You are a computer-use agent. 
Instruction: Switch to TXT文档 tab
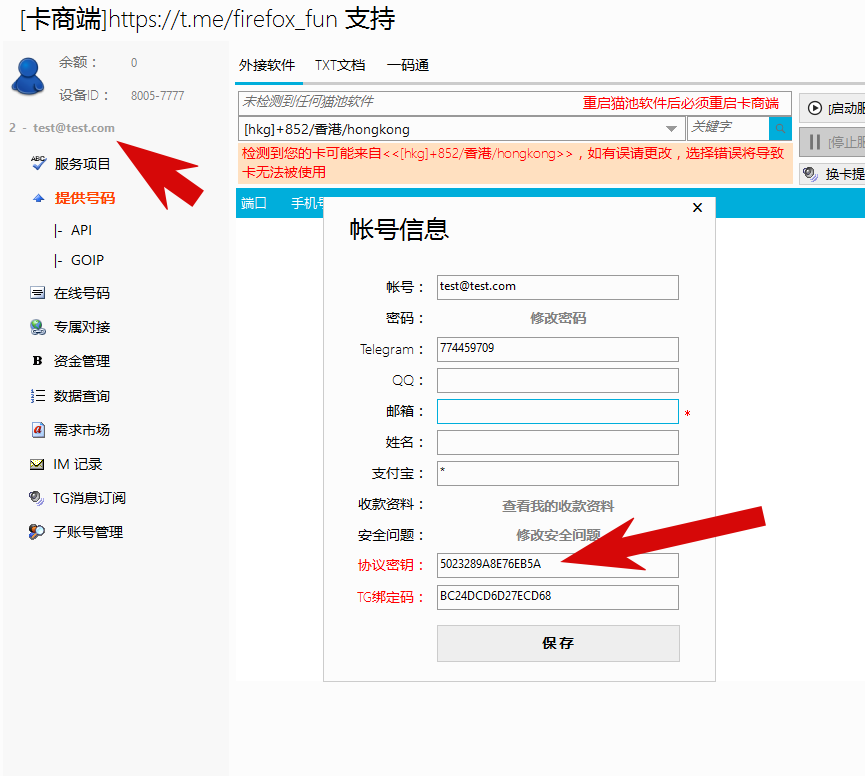[340, 65]
